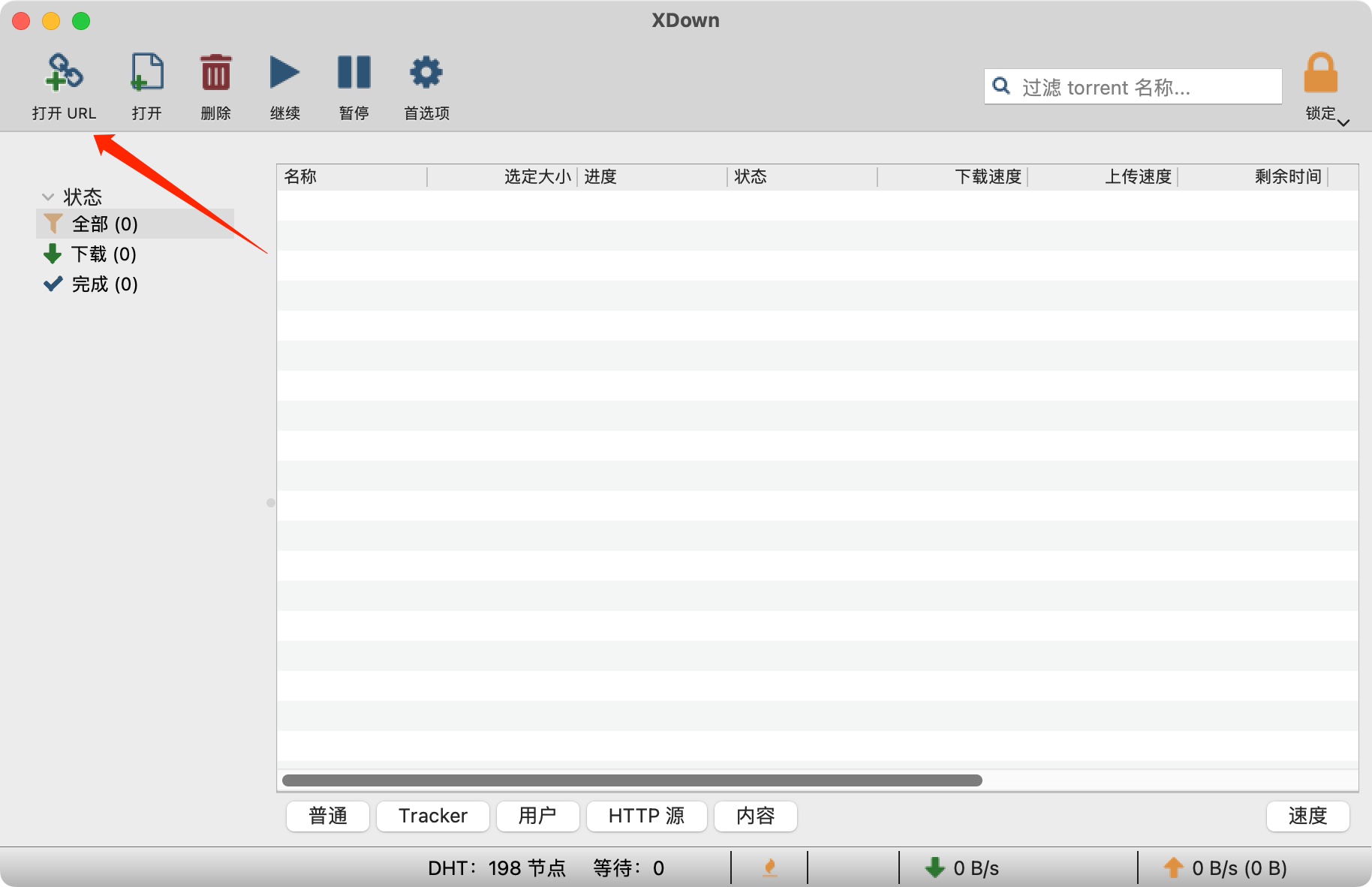Sort by the 下载速度 column header
The height and width of the screenshot is (887, 1372).
pyautogui.click(x=952, y=176)
